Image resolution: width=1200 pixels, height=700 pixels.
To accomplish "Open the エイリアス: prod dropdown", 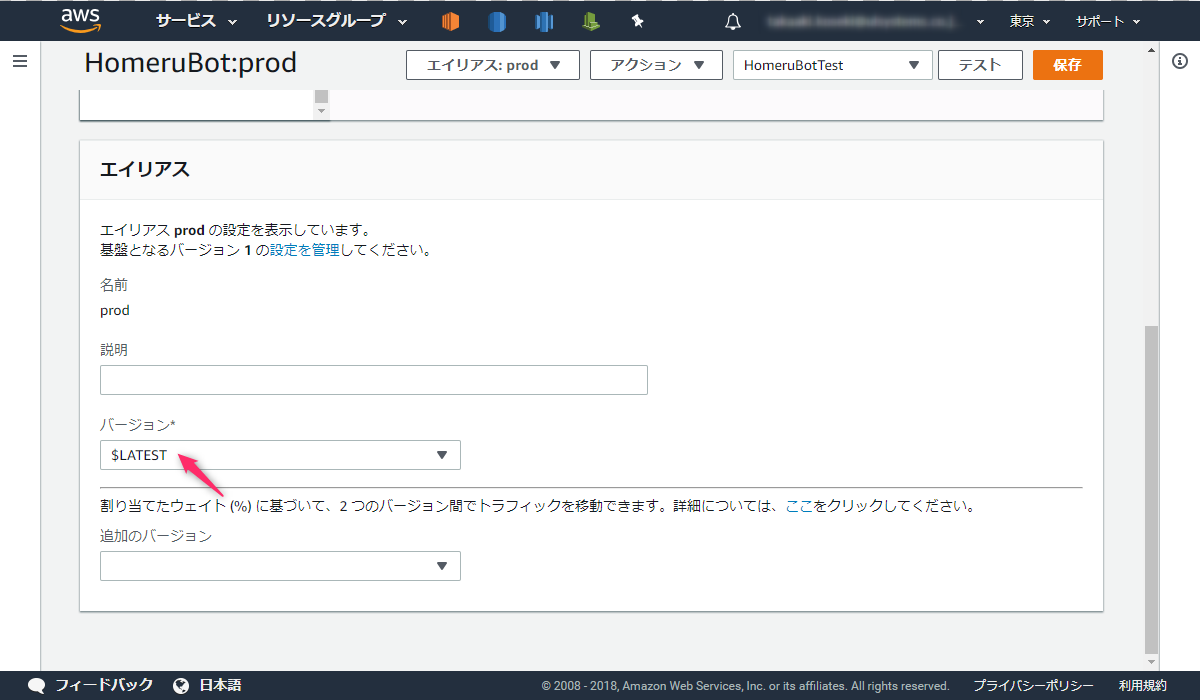I will [x=492, y=64].
